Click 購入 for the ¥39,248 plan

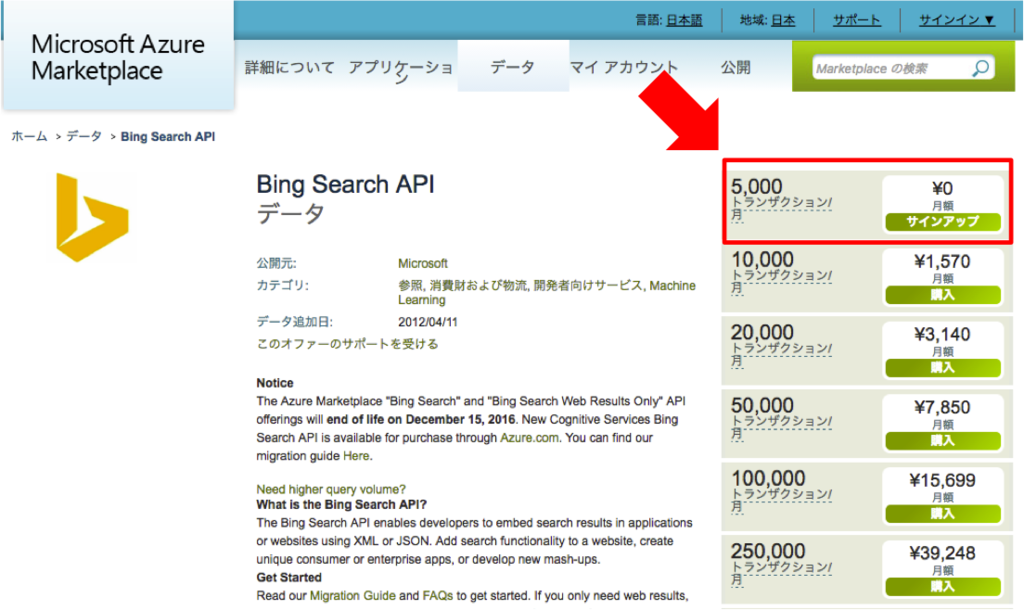tap(942, 587)
